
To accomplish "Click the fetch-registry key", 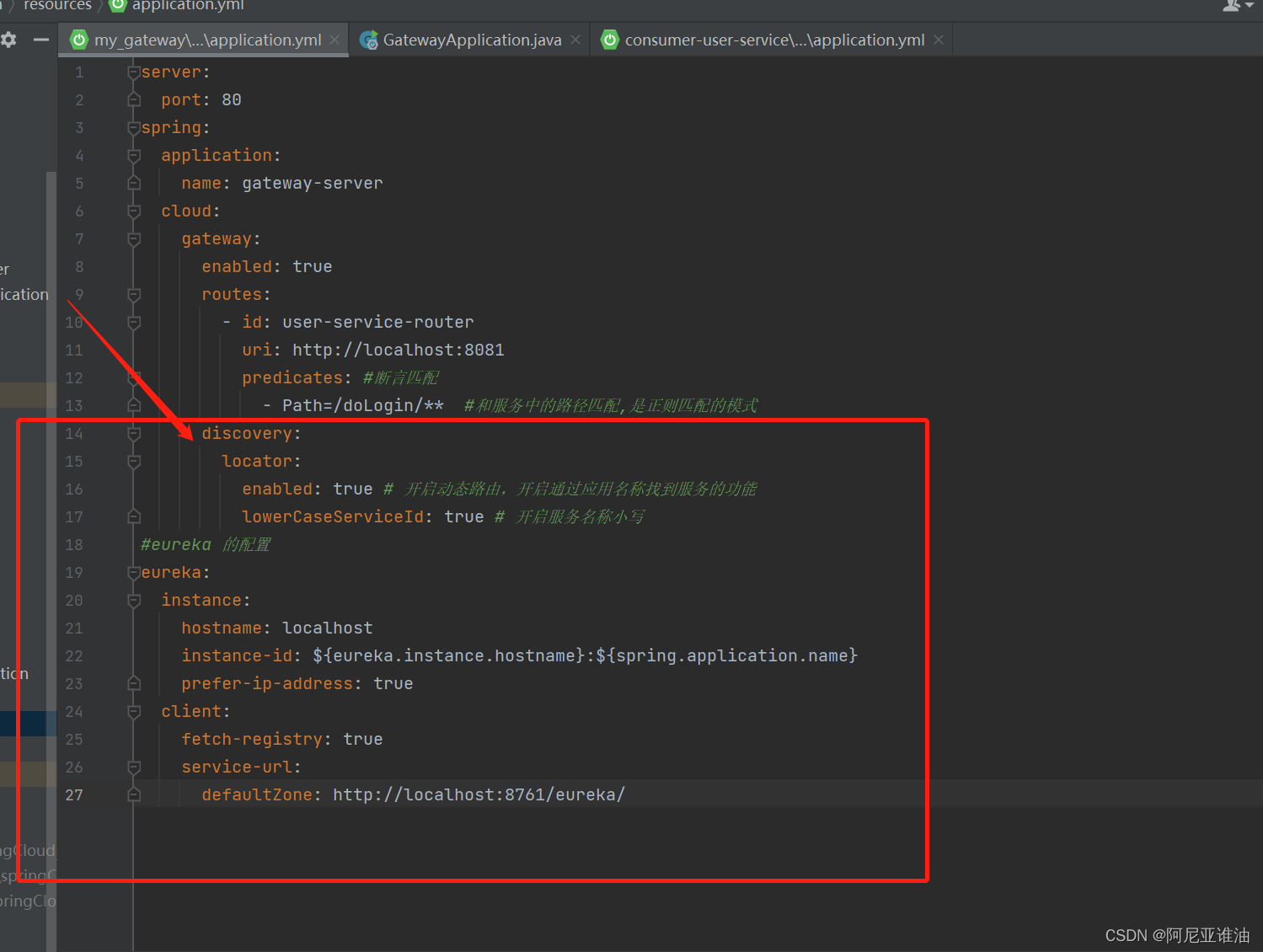I will coord(252,740).
